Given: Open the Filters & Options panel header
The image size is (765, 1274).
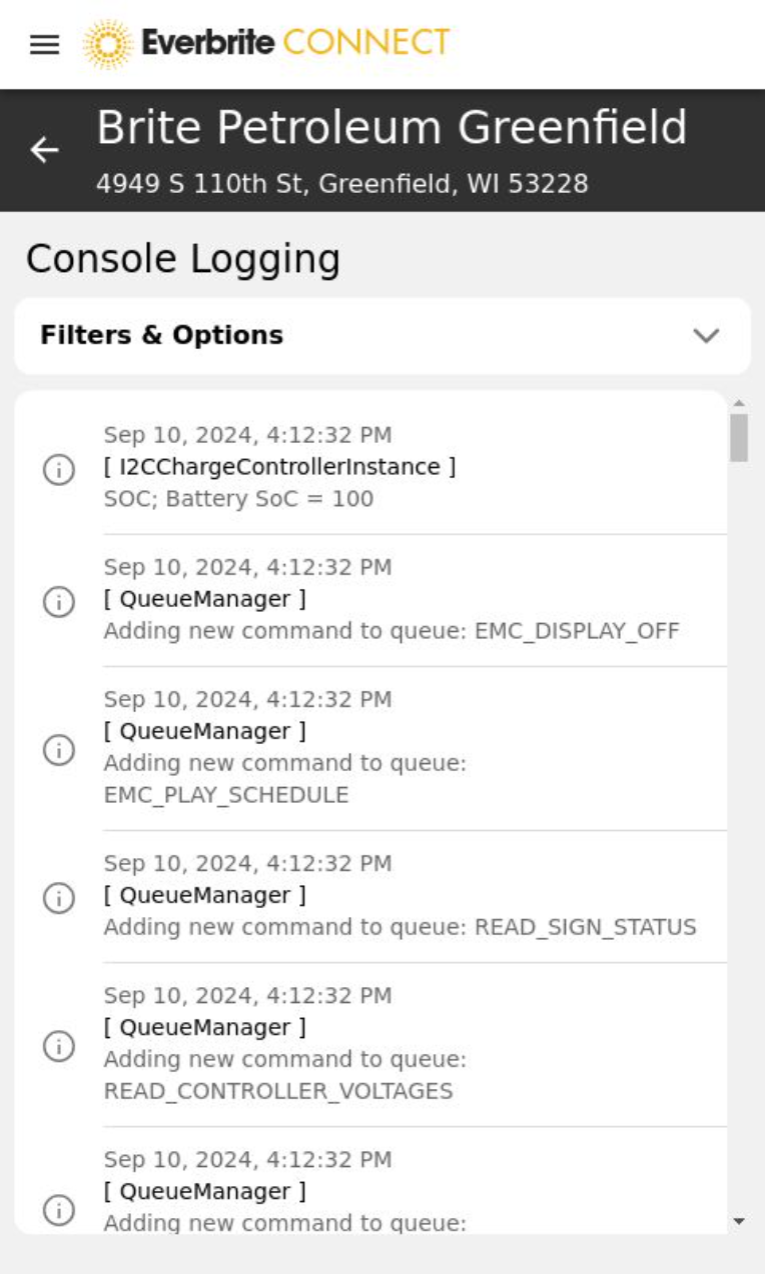Looking at the screenshot, I should tap(162, 336).
